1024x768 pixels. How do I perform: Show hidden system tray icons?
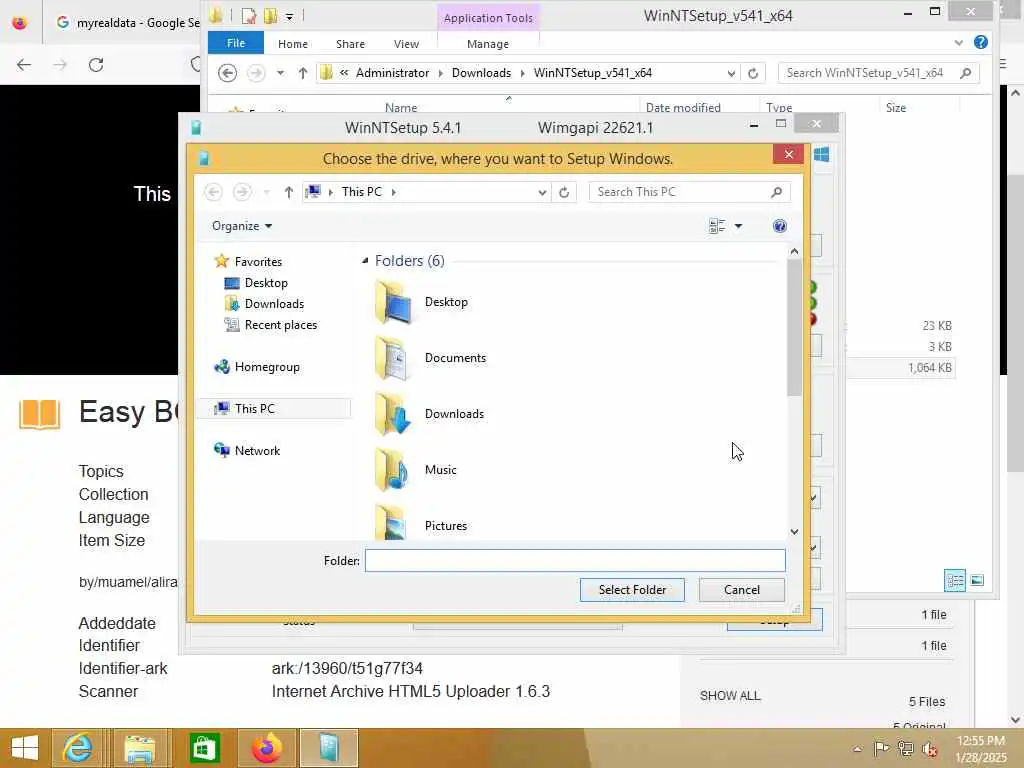[857, 749]
